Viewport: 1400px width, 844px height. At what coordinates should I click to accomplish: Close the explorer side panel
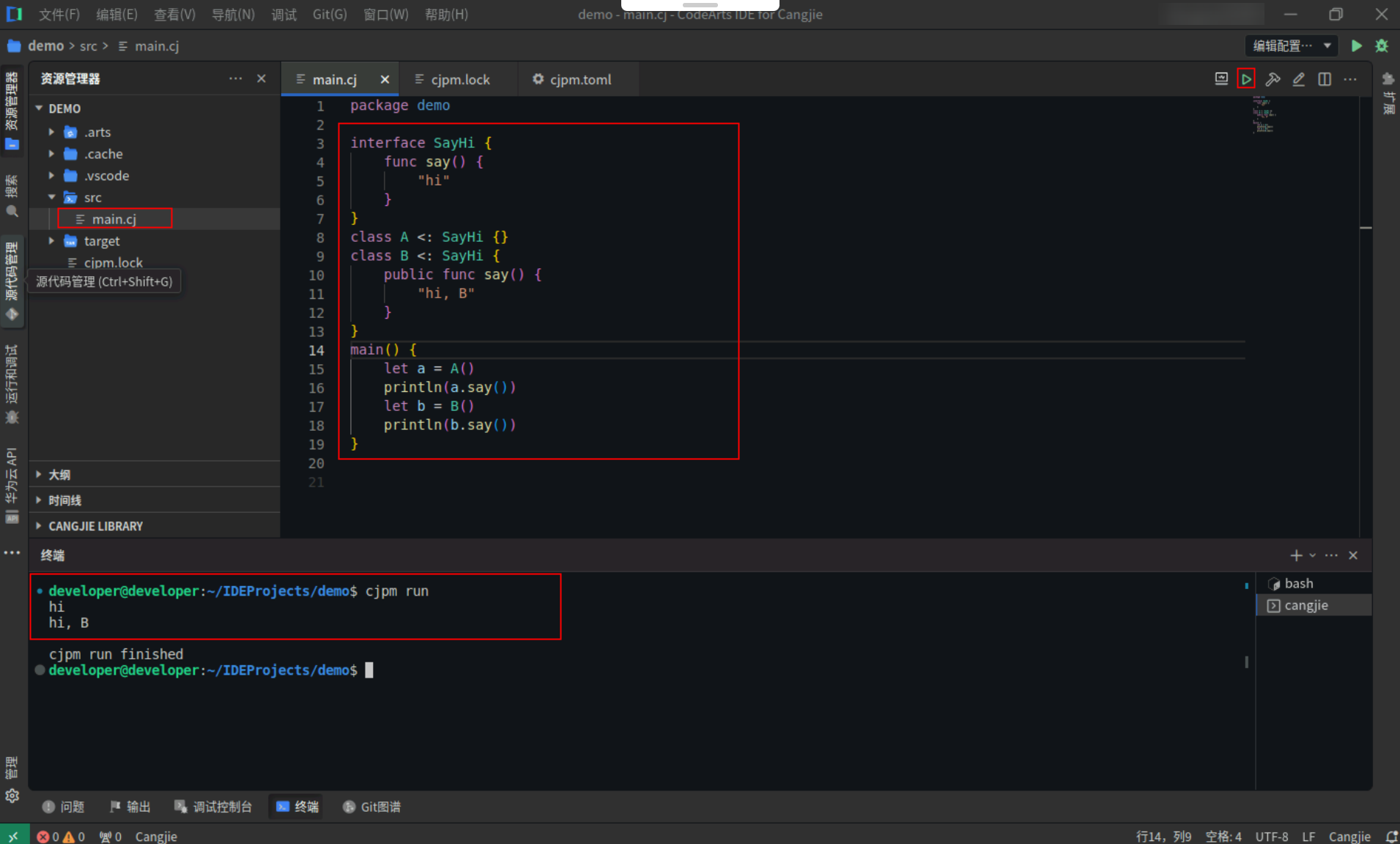pyautogui.click(x=262, y=78)
